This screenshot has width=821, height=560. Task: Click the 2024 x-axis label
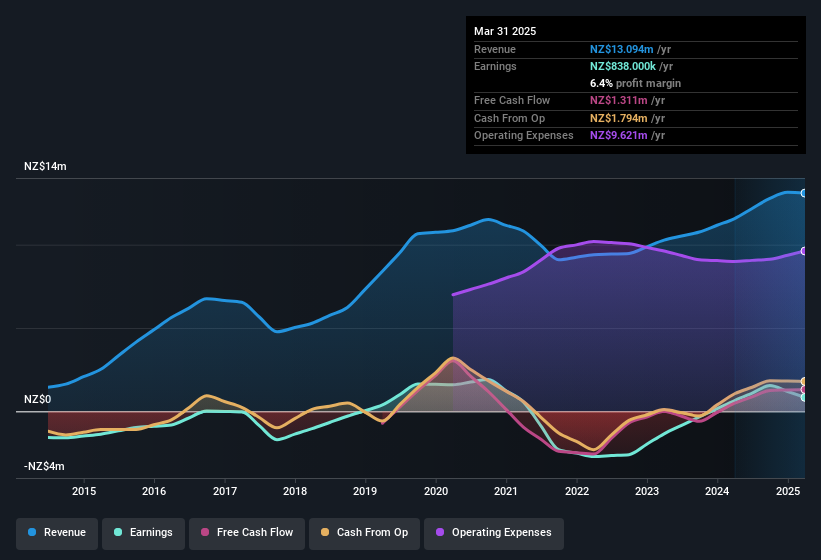coord(717,491)
